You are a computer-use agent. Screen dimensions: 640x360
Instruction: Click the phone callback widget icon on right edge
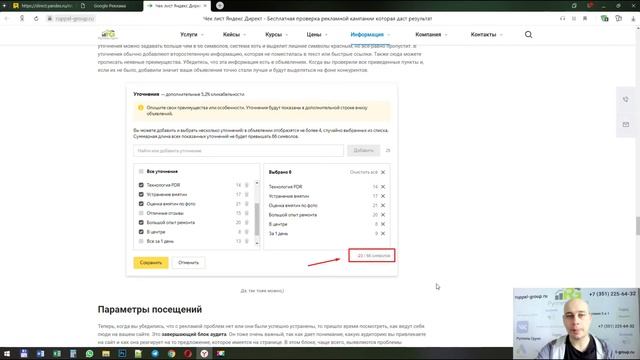626,99
